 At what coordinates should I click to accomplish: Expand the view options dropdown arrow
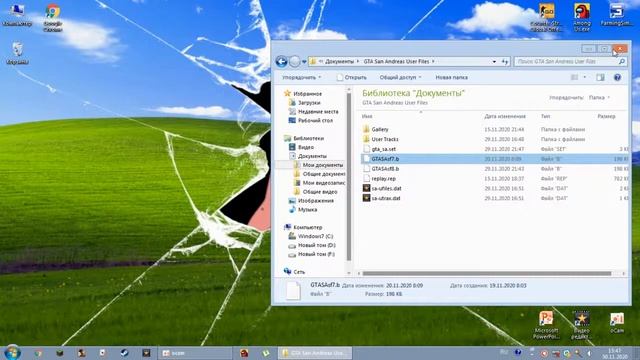click(584, 77)
